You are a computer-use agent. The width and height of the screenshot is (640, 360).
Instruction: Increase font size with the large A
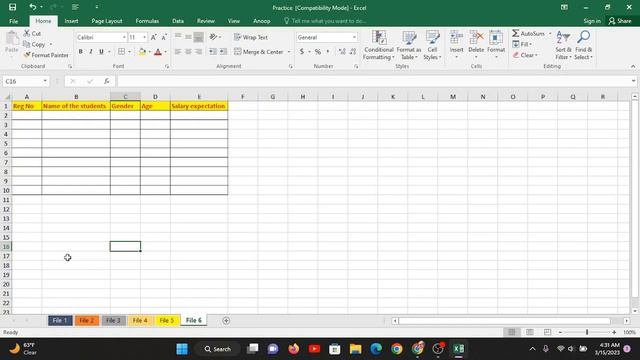(x=153, y=37)
